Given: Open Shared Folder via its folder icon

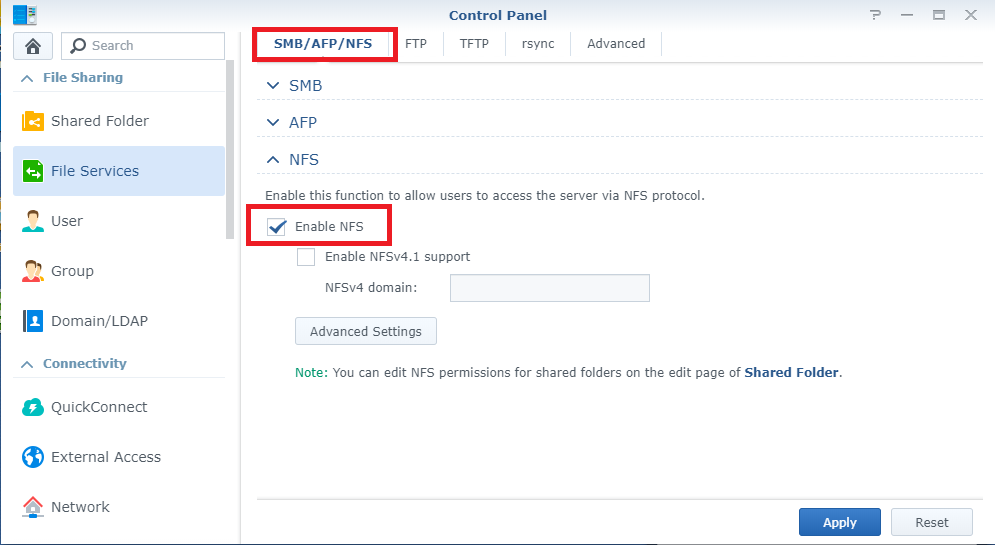Looking at the screenshot, I should click(x=33, y=121).
